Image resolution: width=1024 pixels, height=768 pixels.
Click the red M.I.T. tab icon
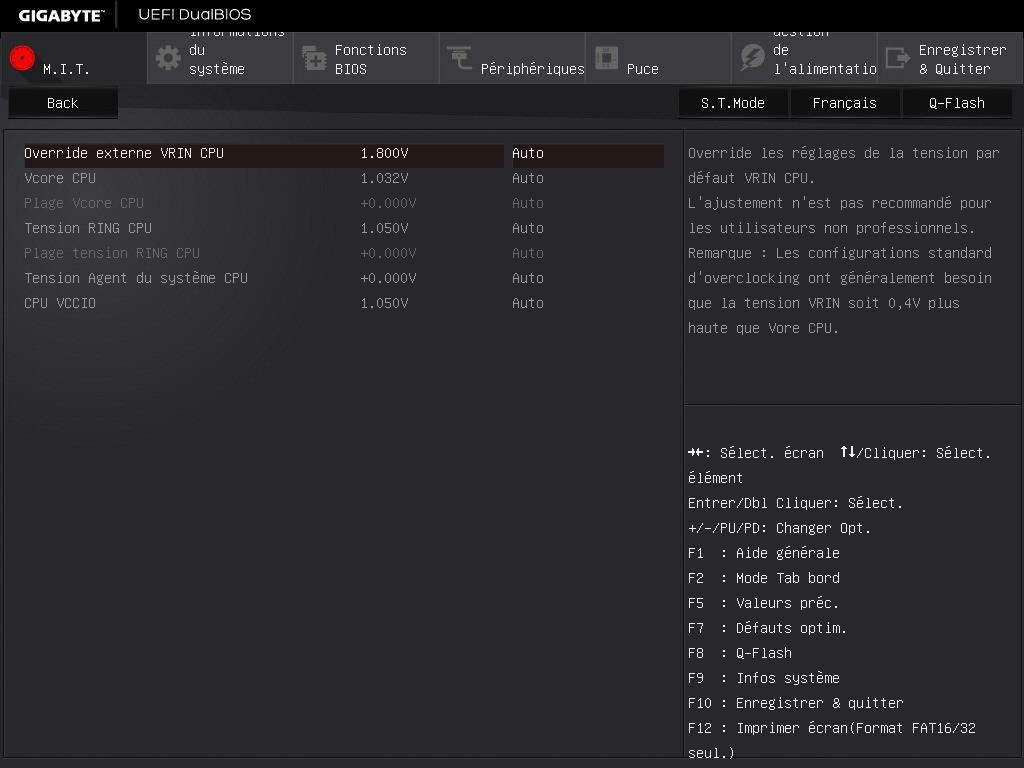click(x=22, y=58)
